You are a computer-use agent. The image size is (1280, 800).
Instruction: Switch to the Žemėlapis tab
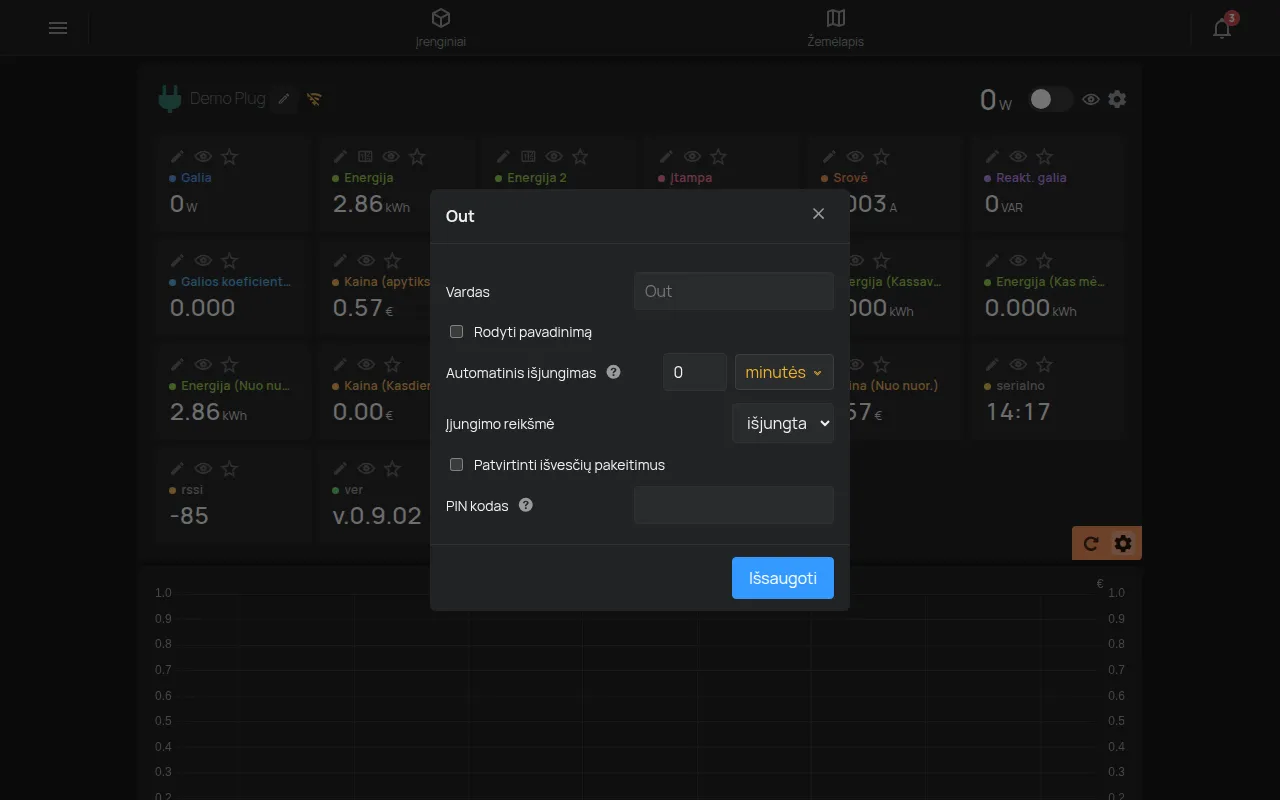click(836, 28)
